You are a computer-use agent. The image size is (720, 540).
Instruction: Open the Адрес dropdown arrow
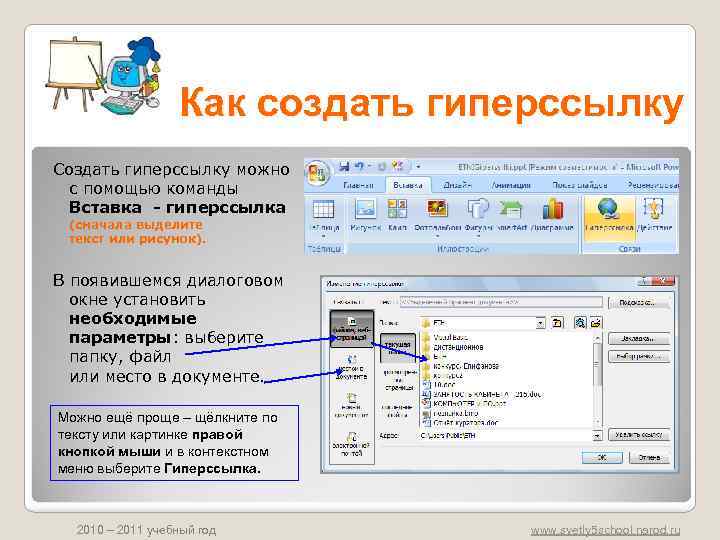[597, 435]
